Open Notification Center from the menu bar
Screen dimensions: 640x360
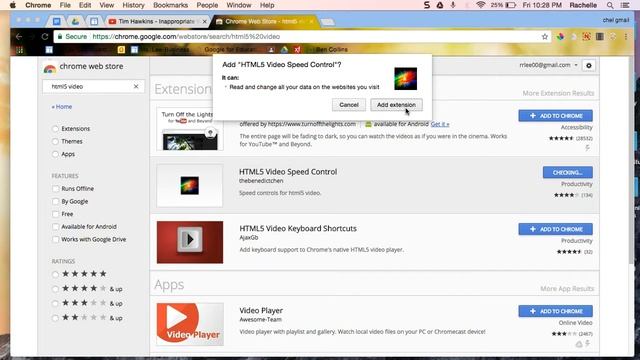point(625,5)
